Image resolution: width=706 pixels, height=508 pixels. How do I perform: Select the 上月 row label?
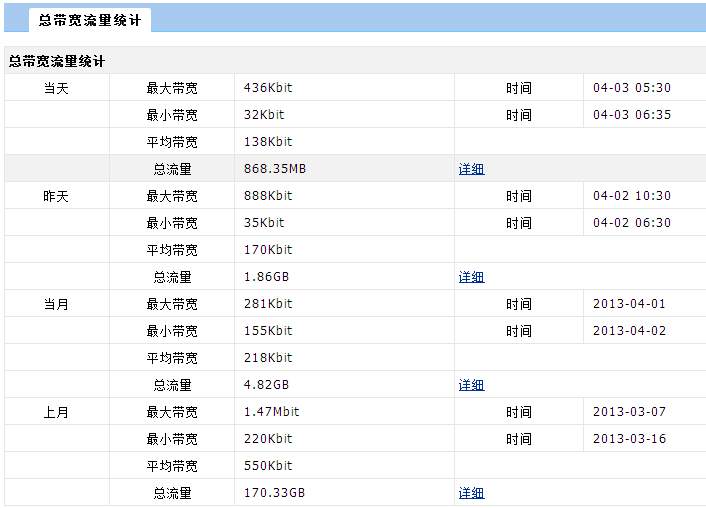tap(56, 412)
